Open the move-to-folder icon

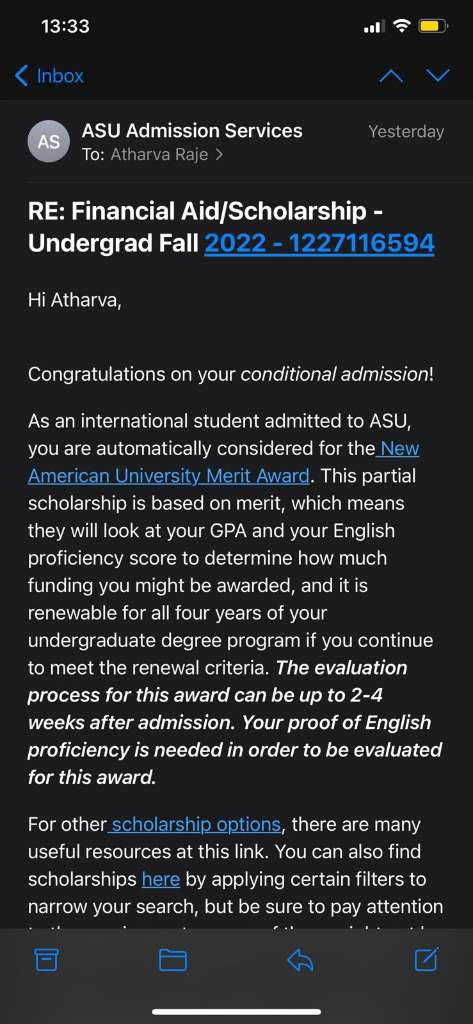click(x=173, y=959)
